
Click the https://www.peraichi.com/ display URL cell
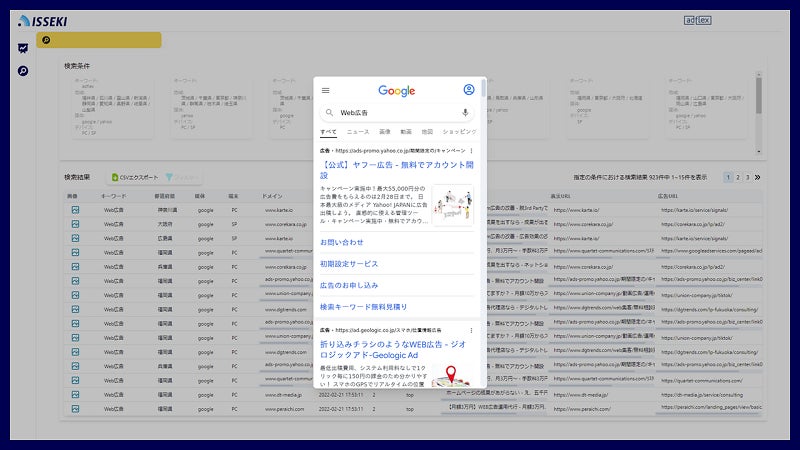coord(582,409)
